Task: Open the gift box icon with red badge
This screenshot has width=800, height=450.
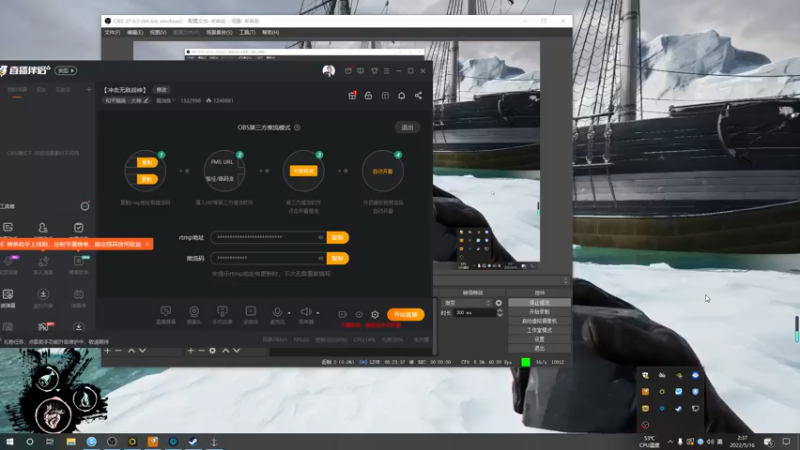Action: point(352,95)
